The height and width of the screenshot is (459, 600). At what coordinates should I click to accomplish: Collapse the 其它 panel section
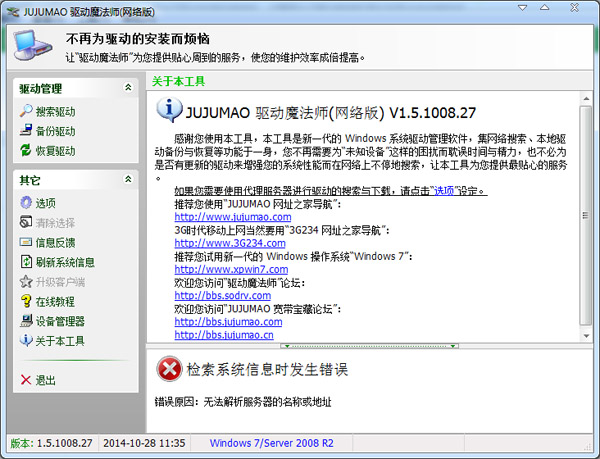pos(127,180)
